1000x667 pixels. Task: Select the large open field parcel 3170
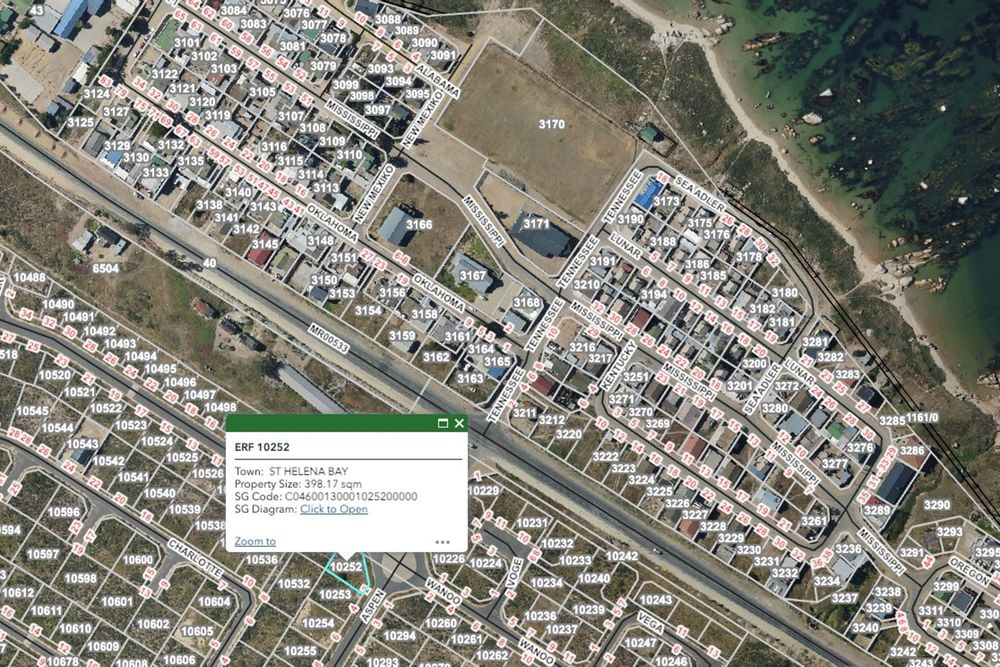click(551, 124)
